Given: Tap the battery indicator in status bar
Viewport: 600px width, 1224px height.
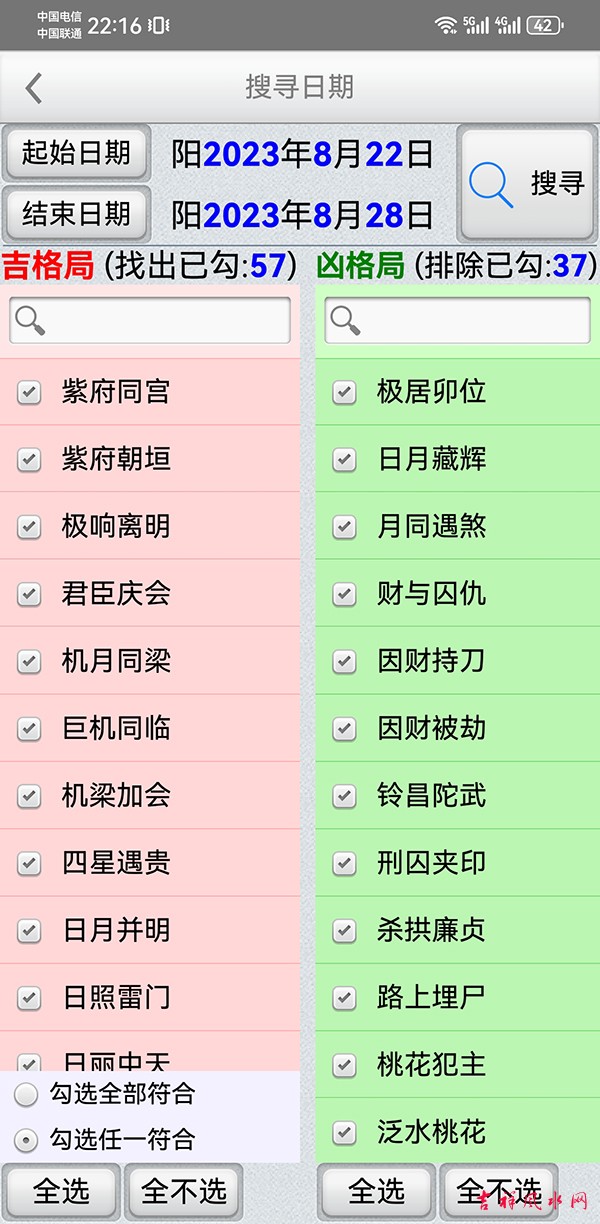Looking at the screenshot, I should click(543, 26).
